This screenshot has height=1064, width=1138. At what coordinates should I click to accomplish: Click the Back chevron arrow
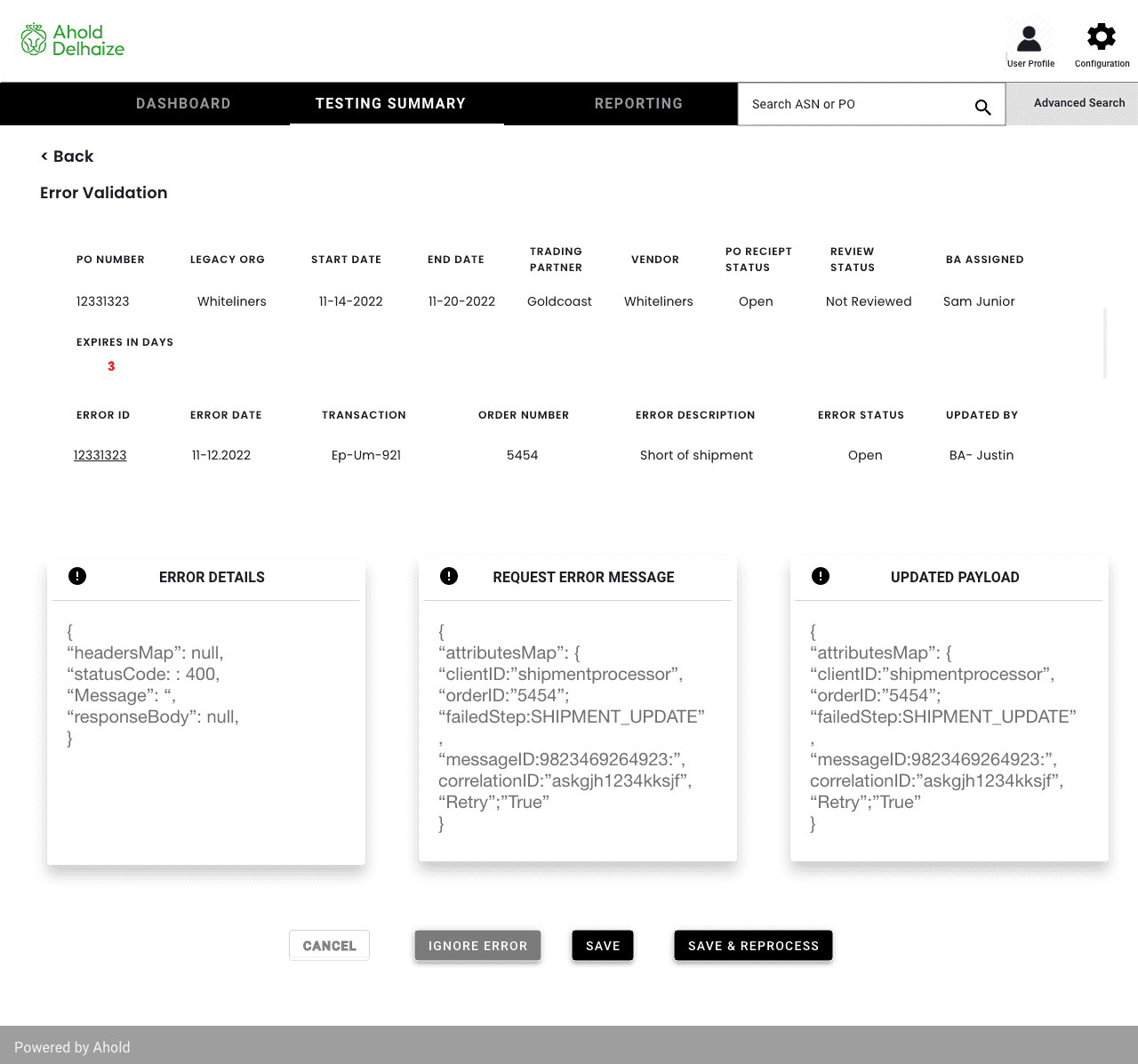tap(44, 156)
